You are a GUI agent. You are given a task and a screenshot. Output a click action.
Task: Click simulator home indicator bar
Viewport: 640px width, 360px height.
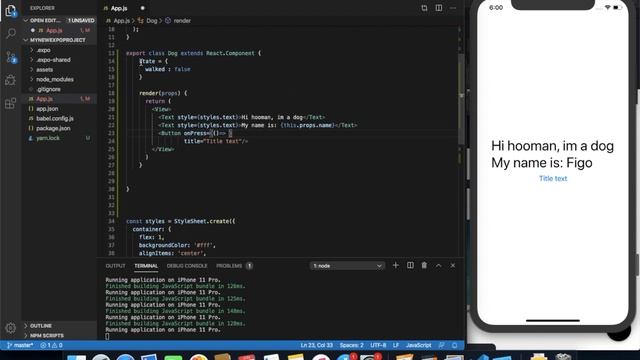coord(553,321)
